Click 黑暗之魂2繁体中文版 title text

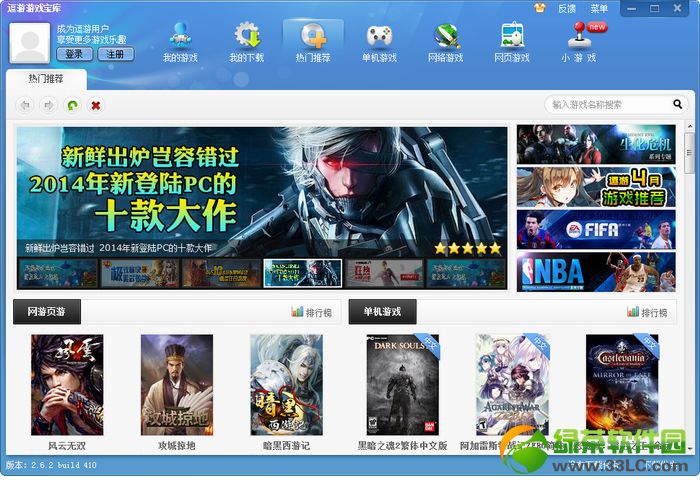403,445
